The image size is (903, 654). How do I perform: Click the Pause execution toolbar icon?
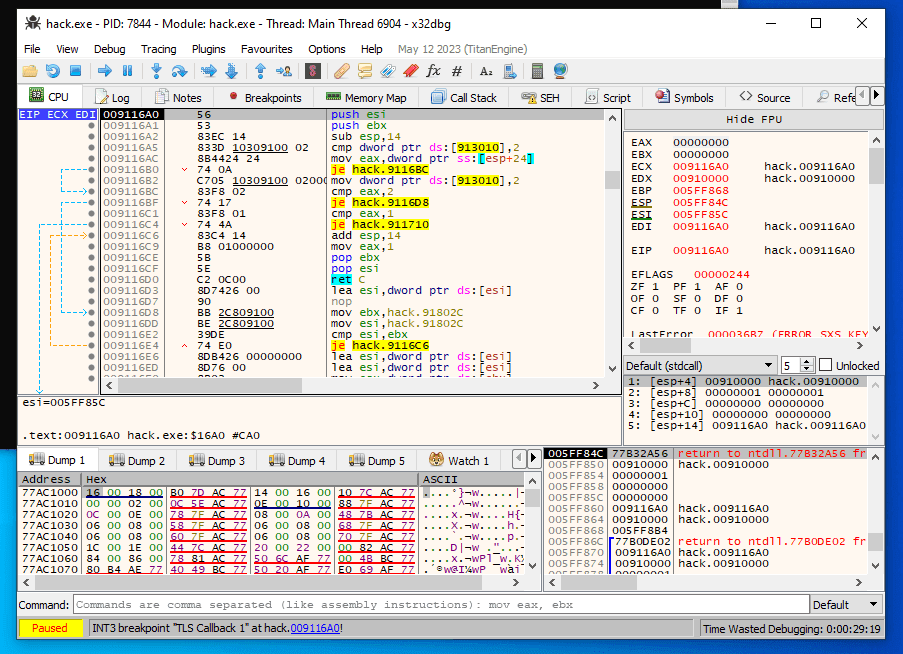click(x=127, y=71)
